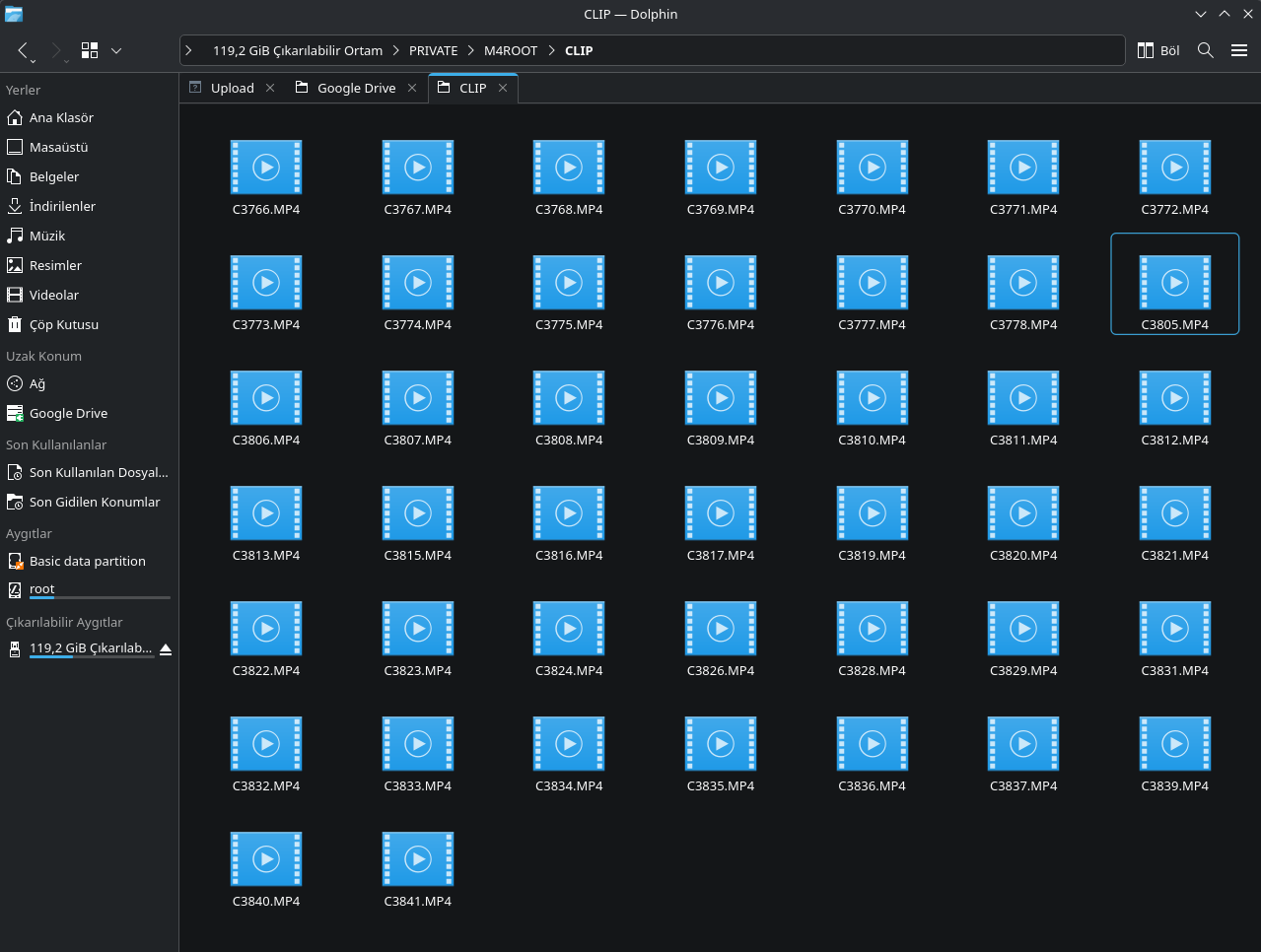Select the C3805.MP4 video file

pos(1174,285)
